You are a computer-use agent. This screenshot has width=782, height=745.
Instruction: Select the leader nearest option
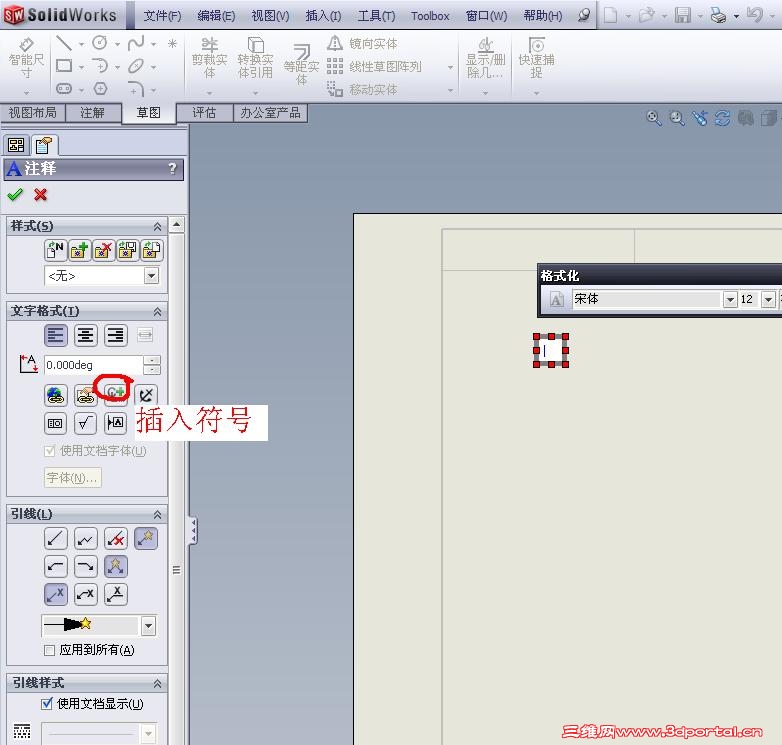[x=116, y=566]
